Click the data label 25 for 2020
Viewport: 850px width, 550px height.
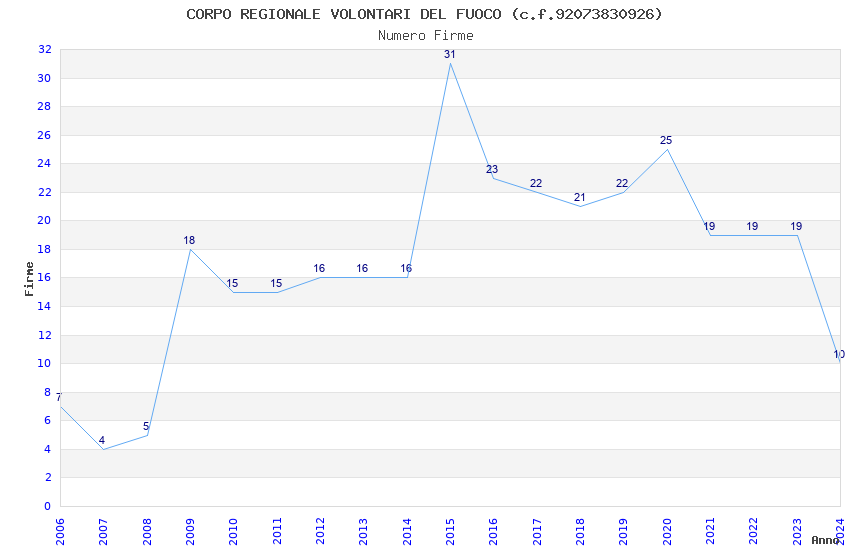pos(666,140)
